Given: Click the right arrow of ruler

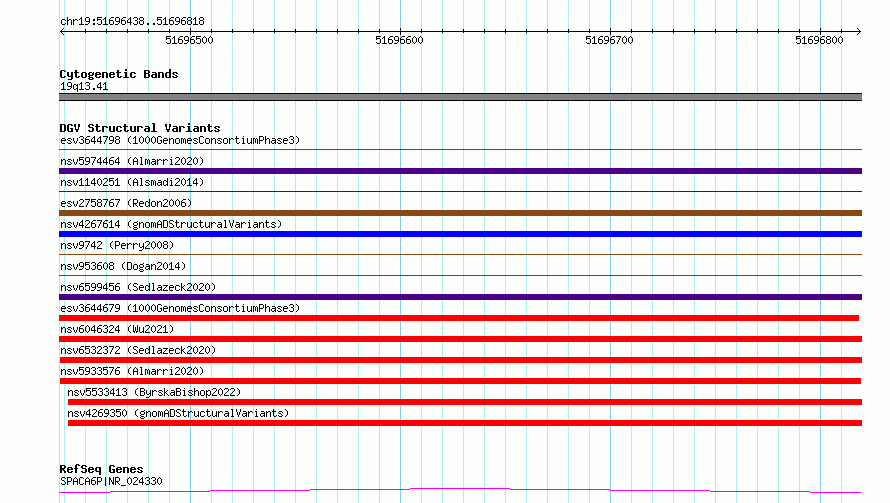Looking at the screenshot, I should pos(858,31).
